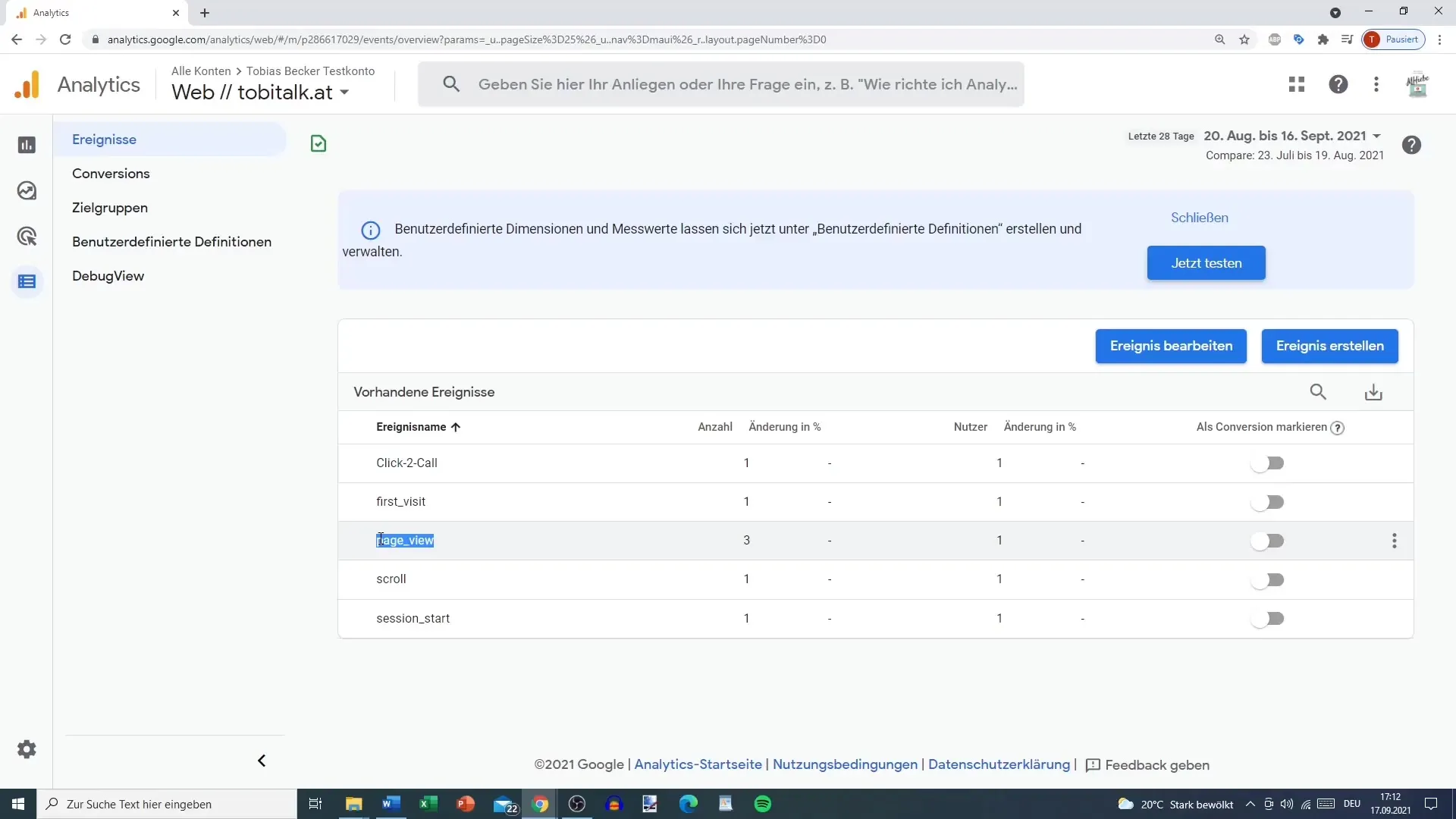Click the Schließen link in info banner
1456x819 pixels.
(x=1199, y=217)
